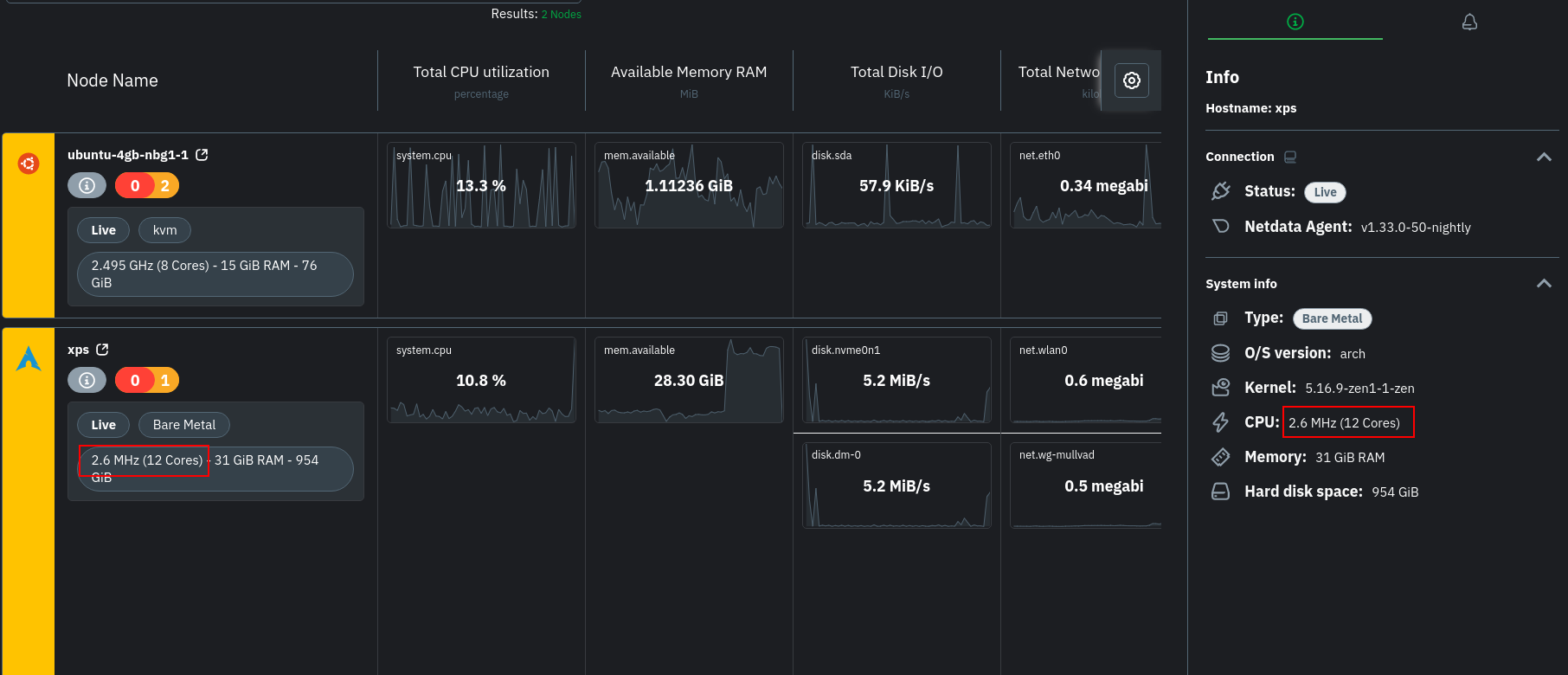This screenshot has height=675, width=1568.
Task: Collapse the Connection section
Action: 1544,157
